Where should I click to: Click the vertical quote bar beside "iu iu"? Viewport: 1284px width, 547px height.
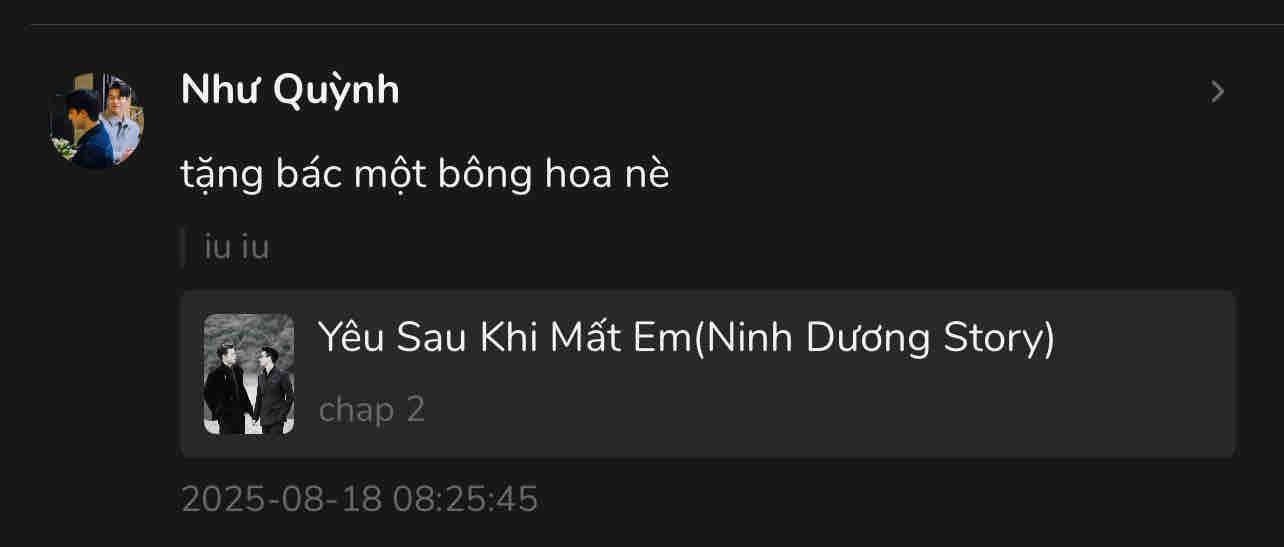(183, 247)
